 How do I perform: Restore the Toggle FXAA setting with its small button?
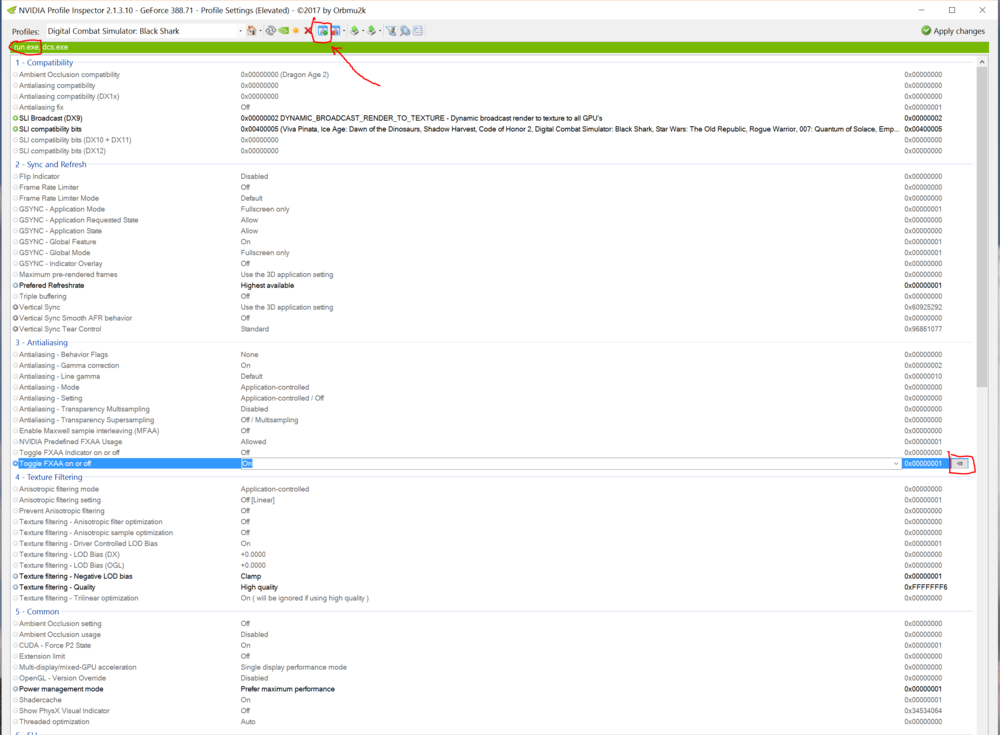click(x=958, y=463)
